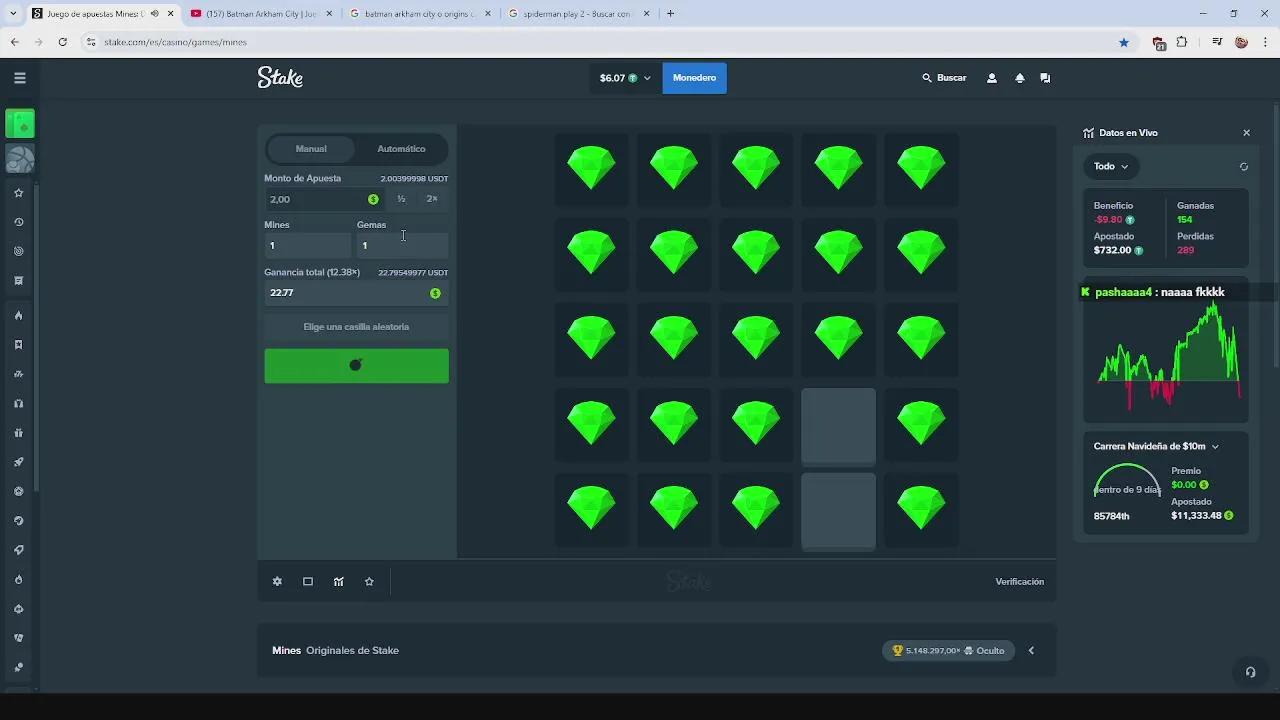Click the Buscar search button
This screenshot has width=1280, height=720.
pyautogui.click(x=944, y=78)
